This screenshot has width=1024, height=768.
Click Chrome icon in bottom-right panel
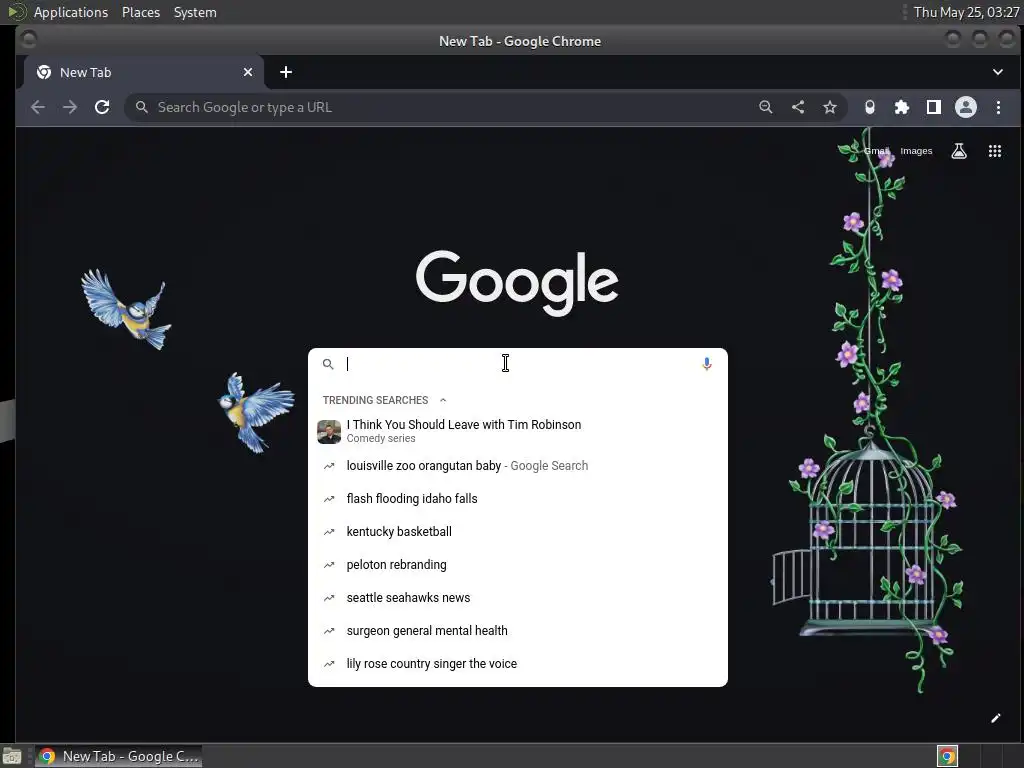(x=948, y=756)
